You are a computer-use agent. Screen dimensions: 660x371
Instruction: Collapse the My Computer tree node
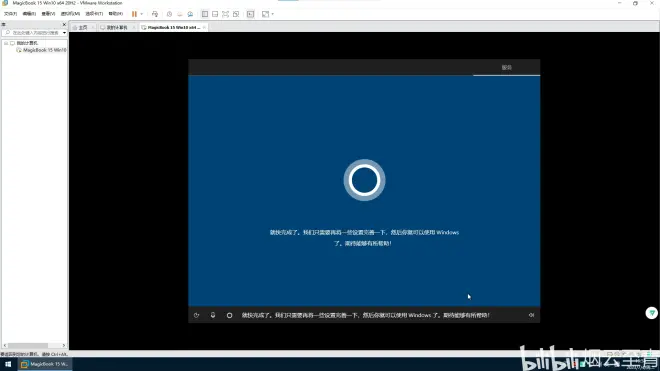(x=6, y=43)
